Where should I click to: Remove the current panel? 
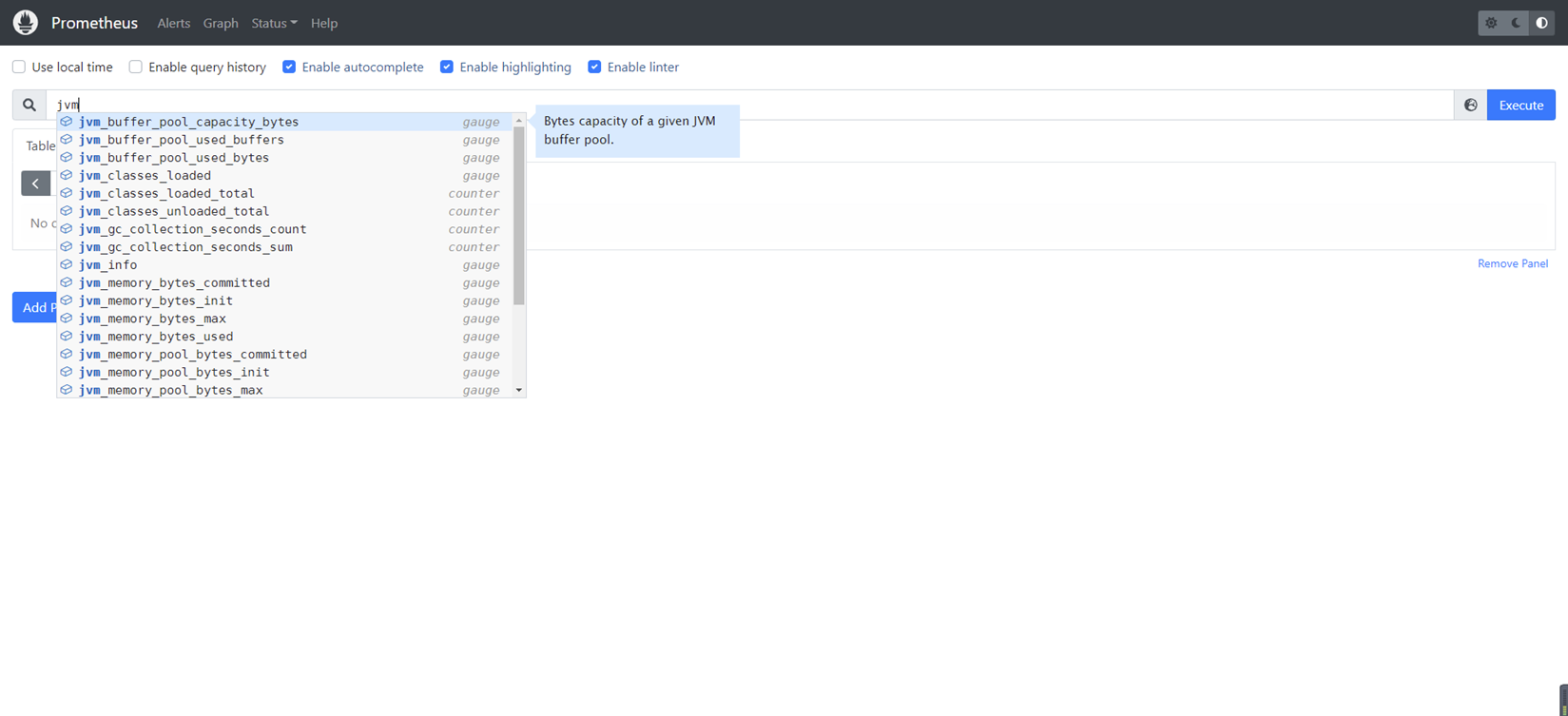tap(1512, 263)
